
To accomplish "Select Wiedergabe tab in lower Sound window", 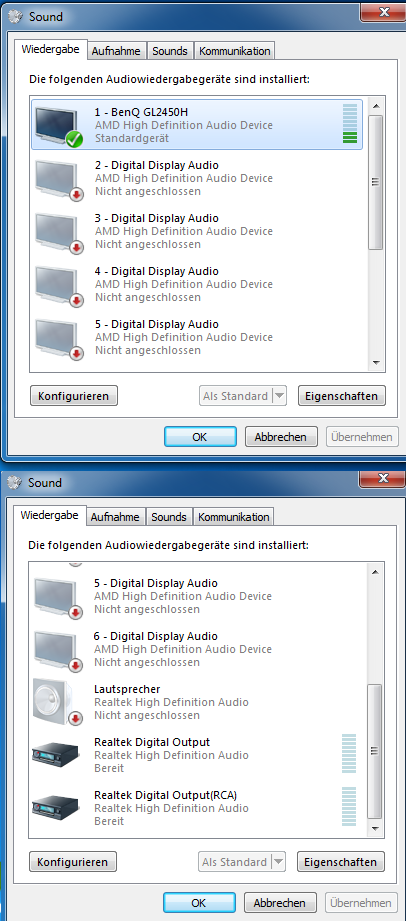I will pyautogui.click(x=49, y=515).
